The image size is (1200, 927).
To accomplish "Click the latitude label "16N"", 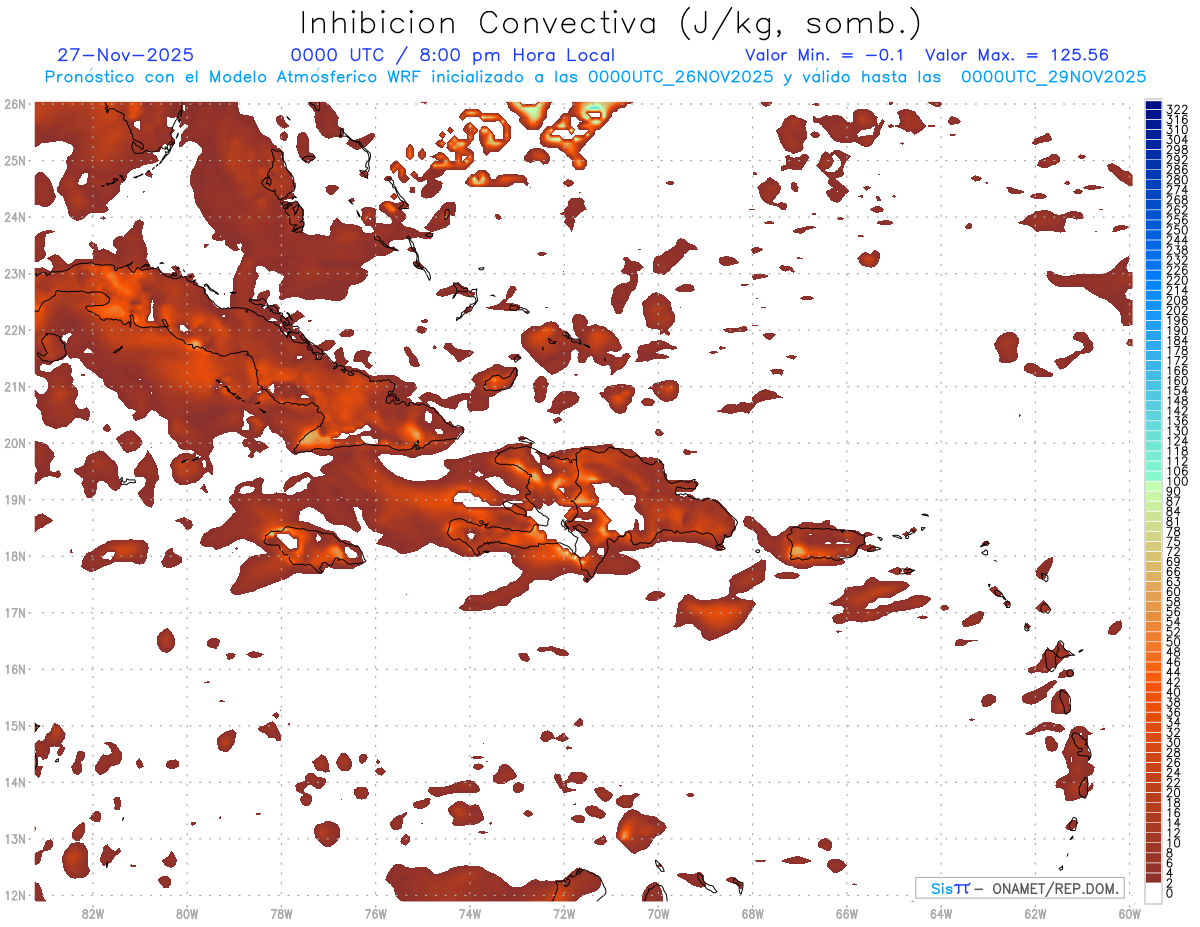I will (x=14, y=669).
